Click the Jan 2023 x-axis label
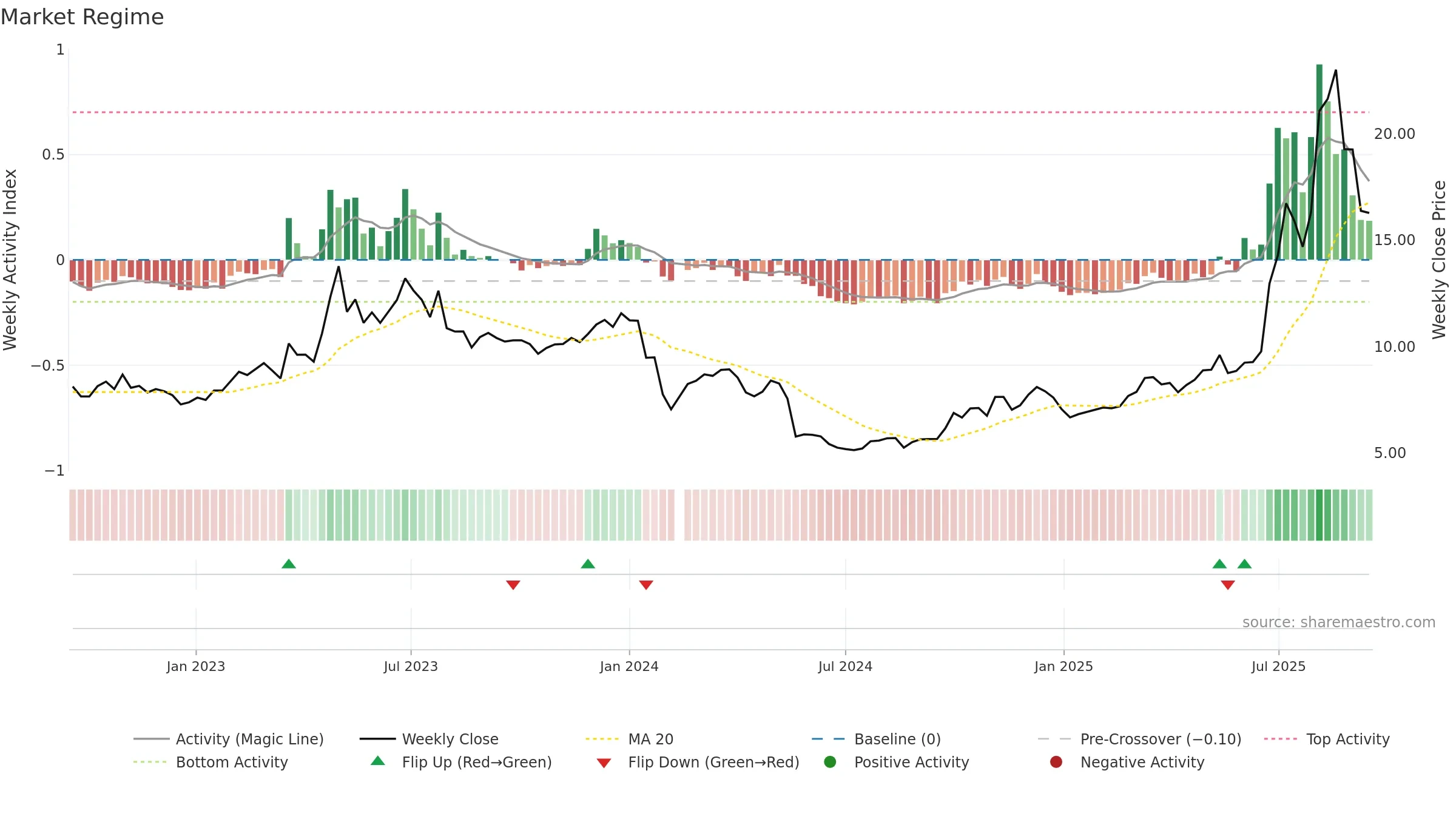 click(x=196, y=666)
